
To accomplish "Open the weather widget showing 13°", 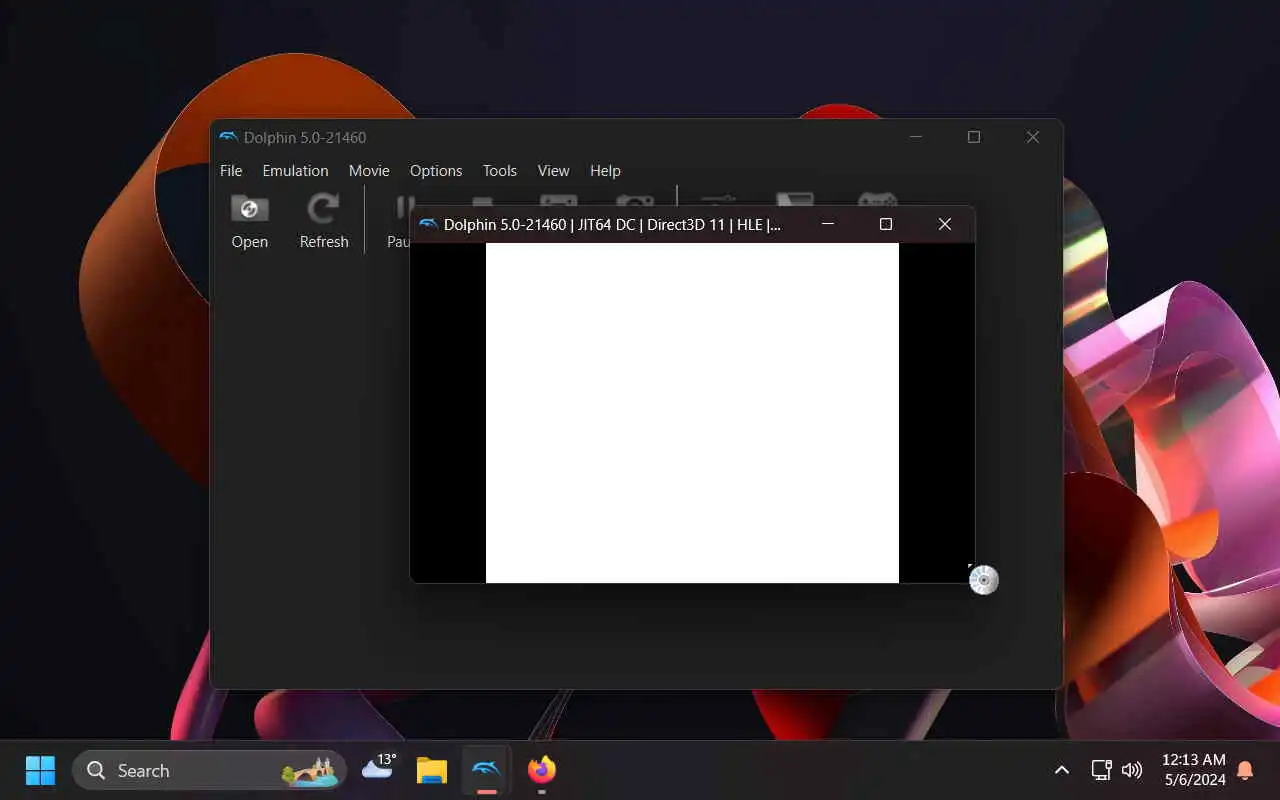I will tap(379, 768).
